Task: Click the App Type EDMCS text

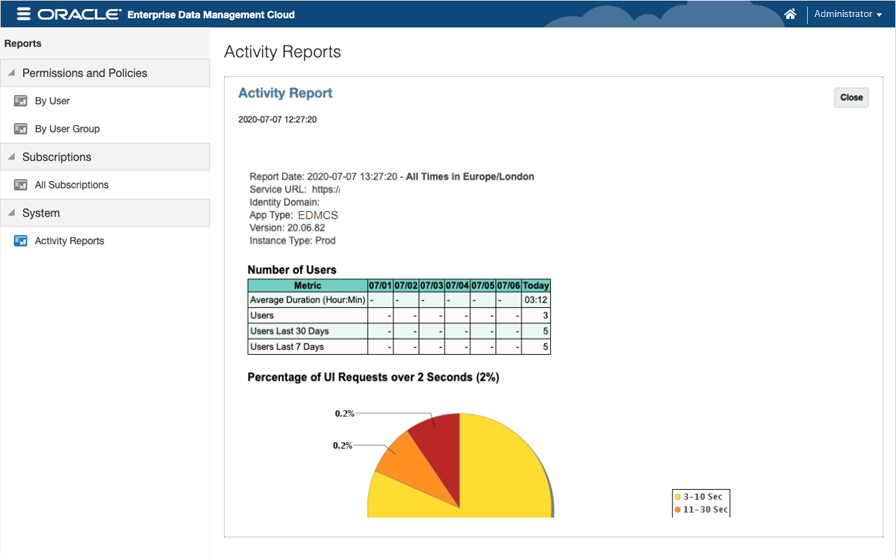Action: [x=294, y=215]
